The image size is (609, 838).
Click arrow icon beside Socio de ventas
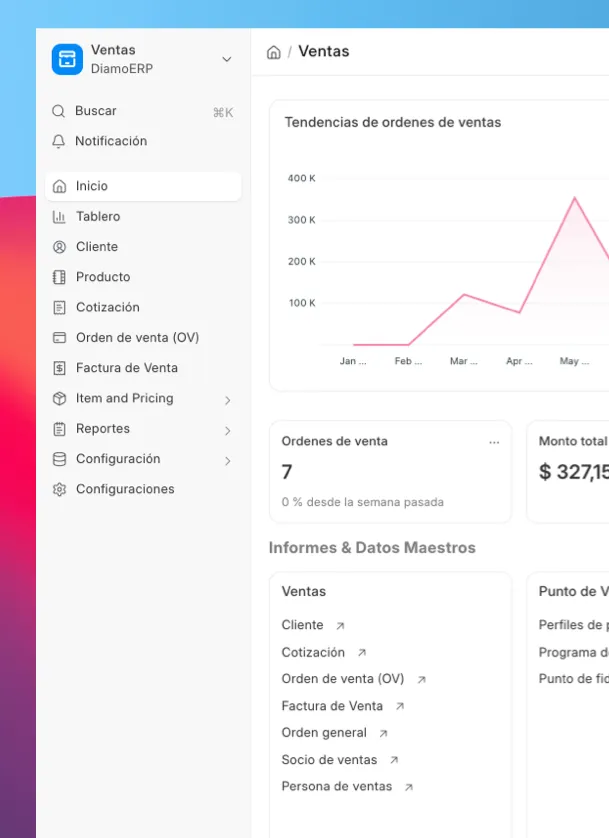coord(394,760)
